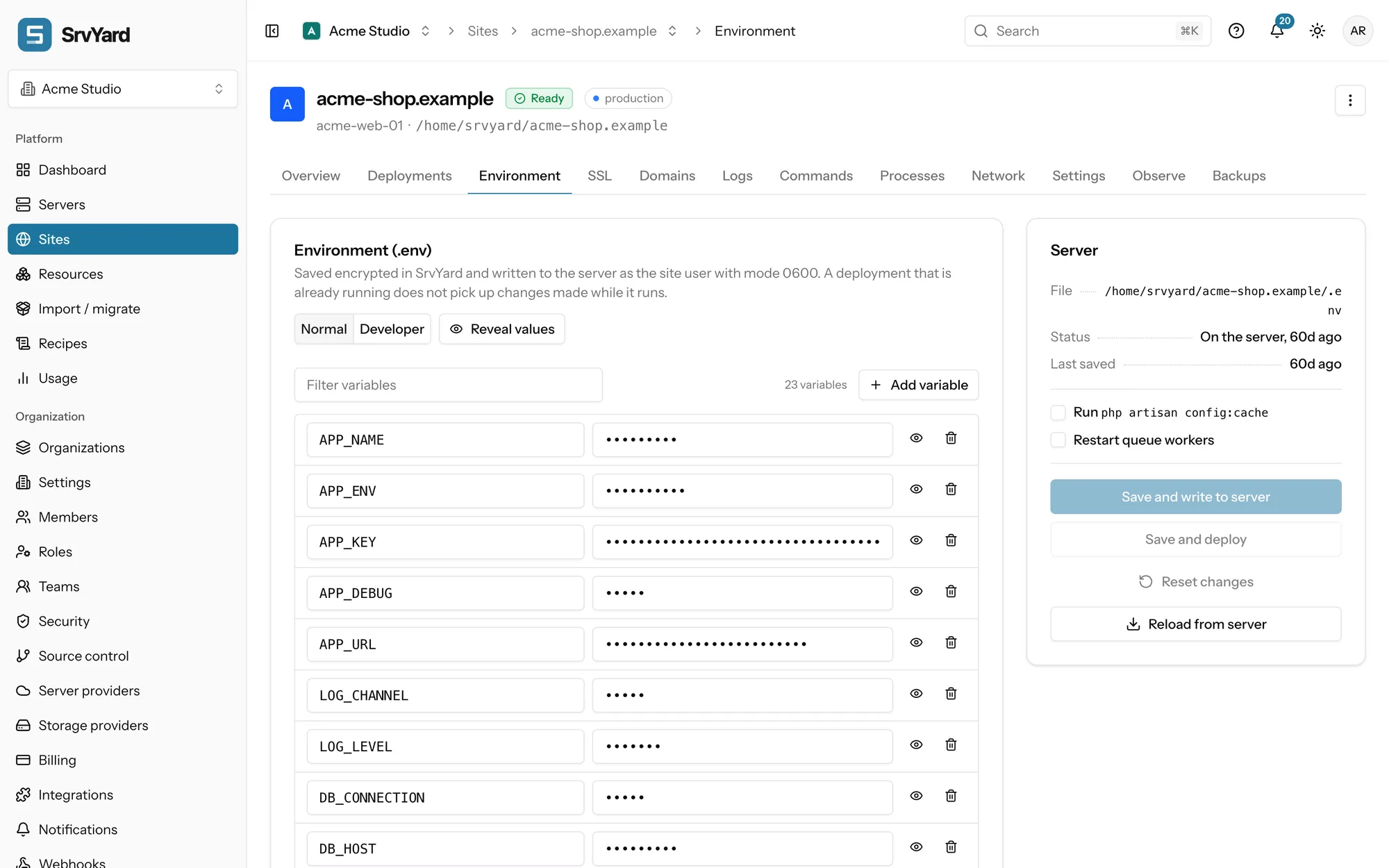The width and height of the screenshot is (1389, 868).
Task: Open notifications bell with 20 badge
Action: (x=1277, y=30)
